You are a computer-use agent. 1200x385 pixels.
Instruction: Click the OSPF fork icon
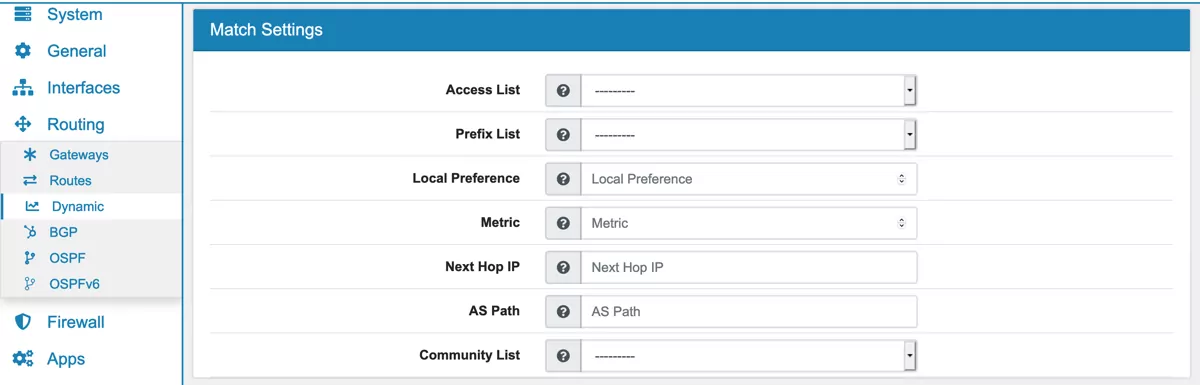click(x=30, y=258)
